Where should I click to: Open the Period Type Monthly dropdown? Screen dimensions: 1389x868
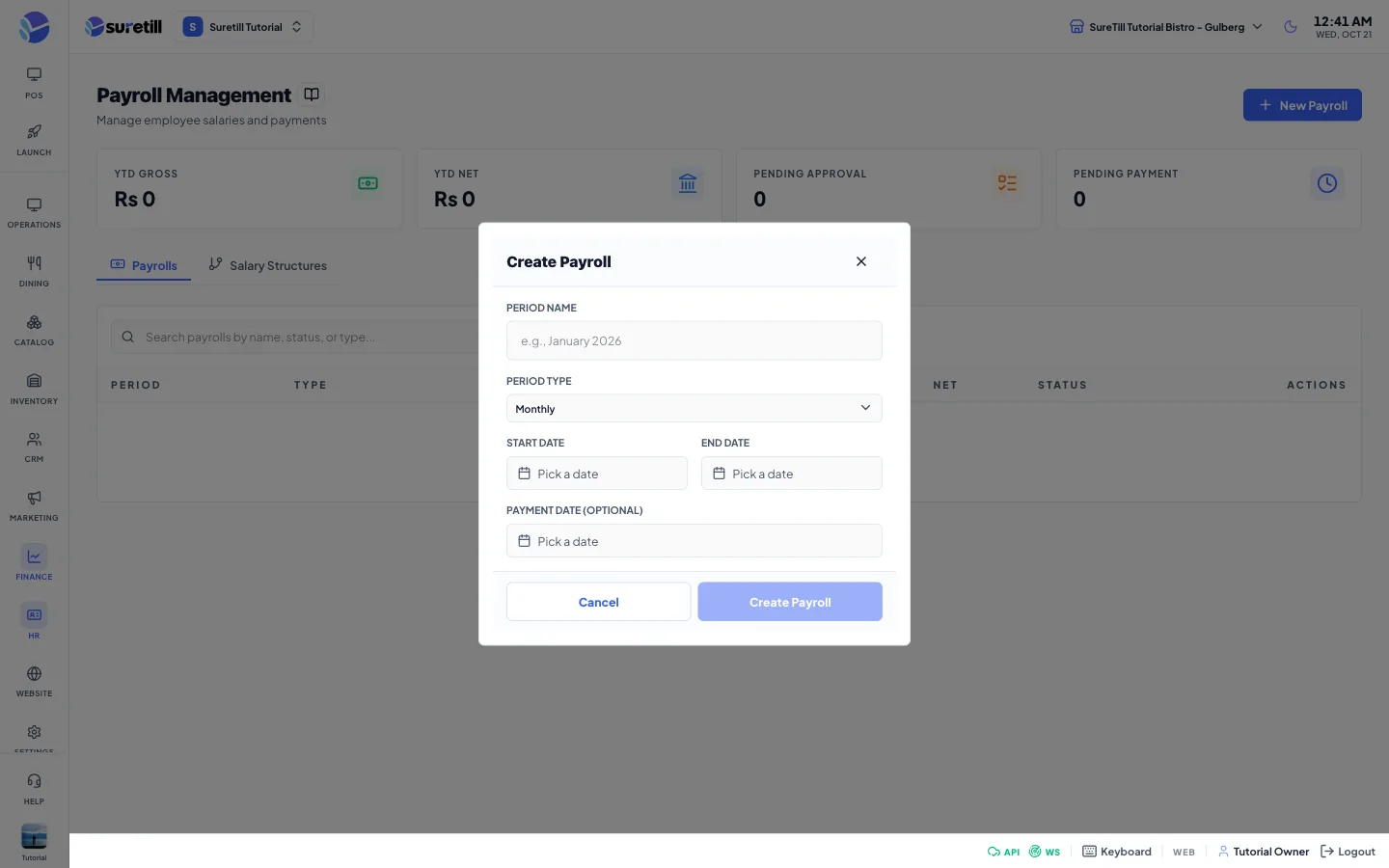tap(694, 408)
